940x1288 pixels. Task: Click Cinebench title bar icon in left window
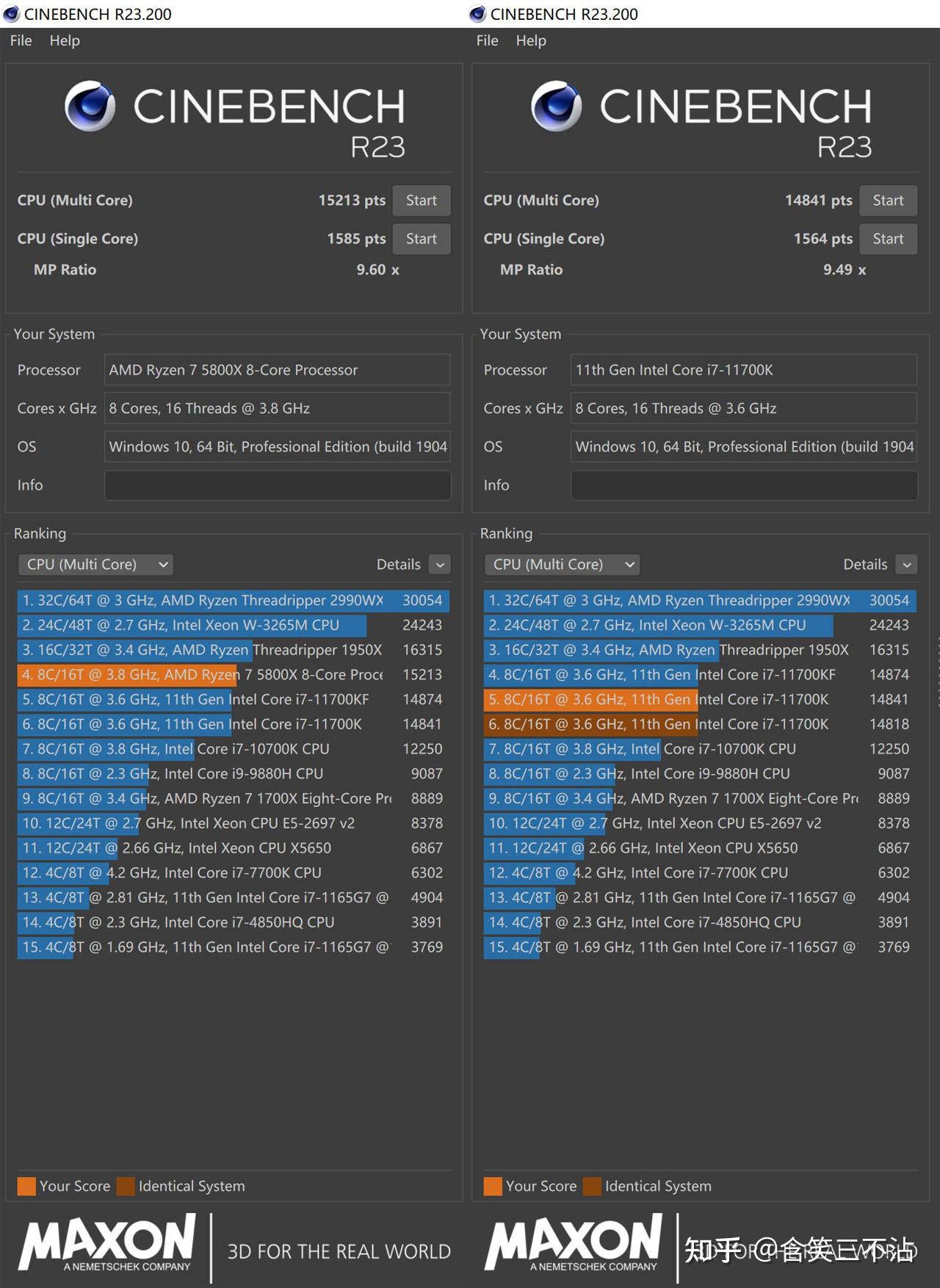click(x=11, y=14)
